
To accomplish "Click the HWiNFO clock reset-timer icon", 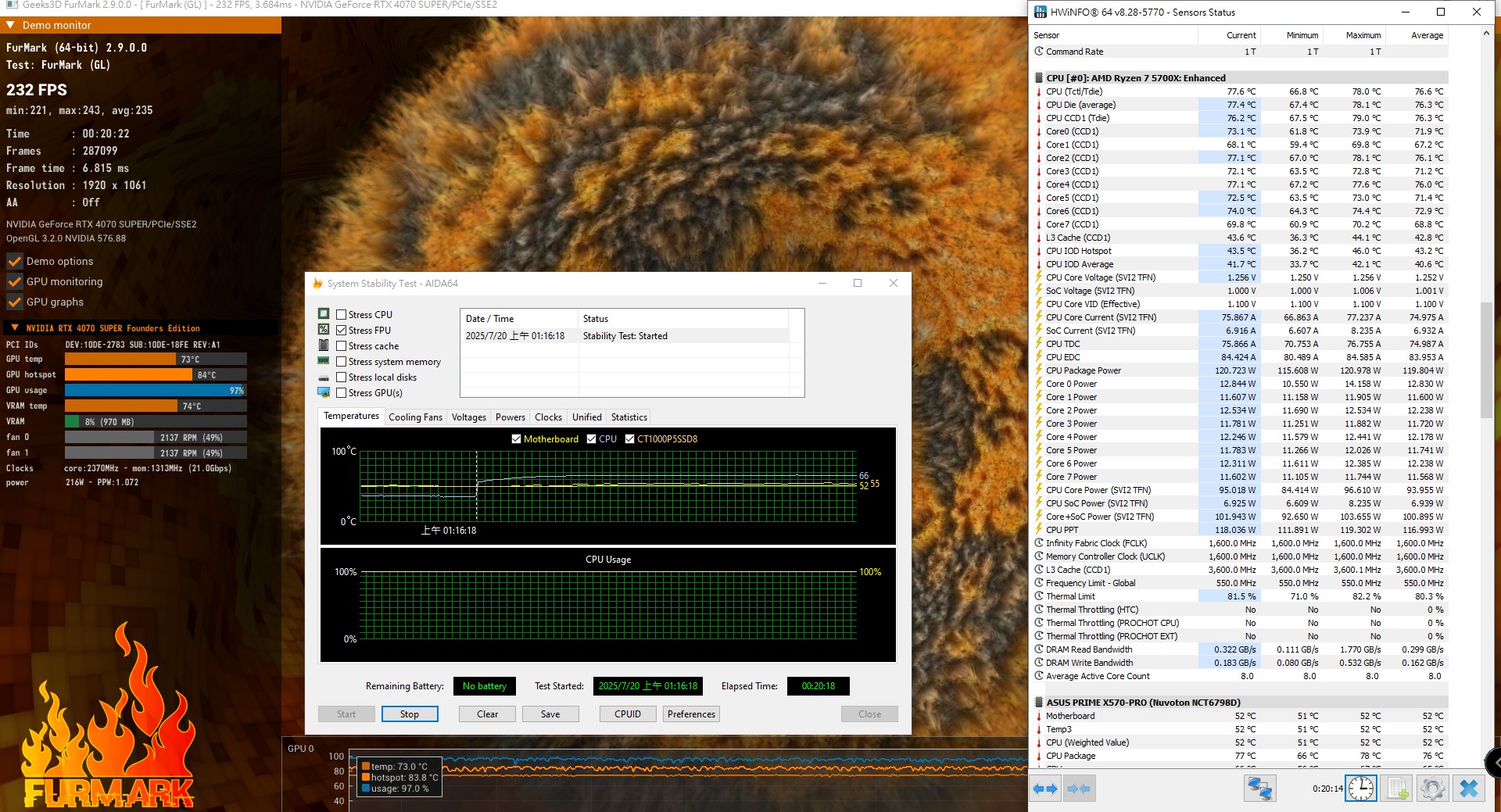I will pos(1361,789).
